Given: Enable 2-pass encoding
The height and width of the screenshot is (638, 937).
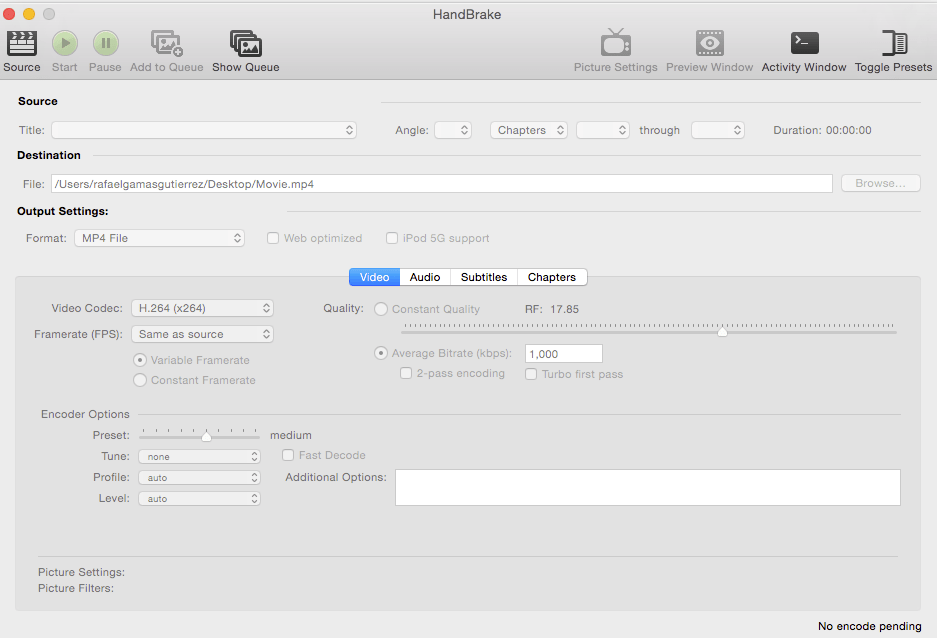Looking at the screenshot, I should pos(406,372).
